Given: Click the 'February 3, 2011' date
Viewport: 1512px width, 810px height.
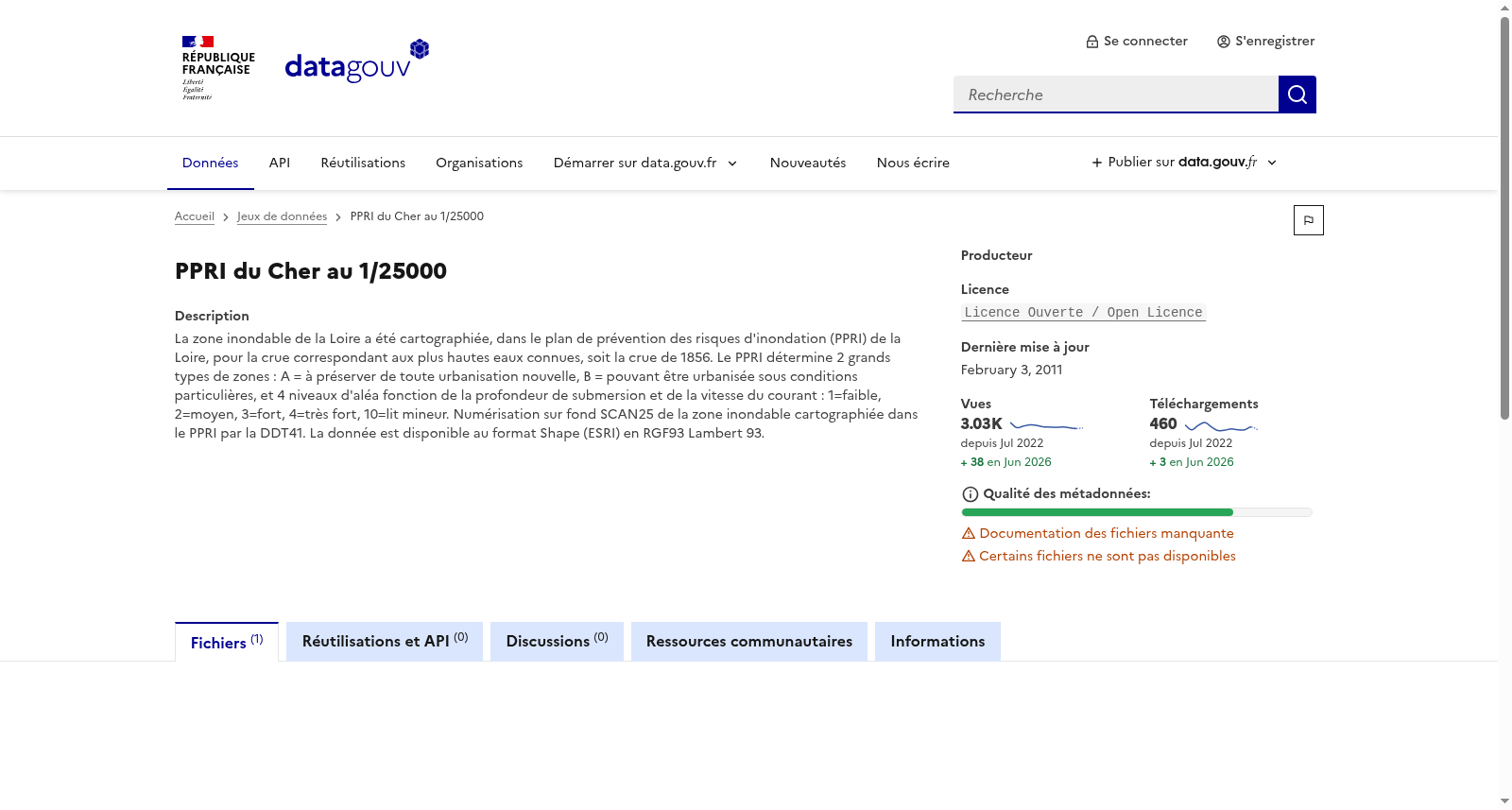Looking at the screenshot, I should click(1012, 370).
